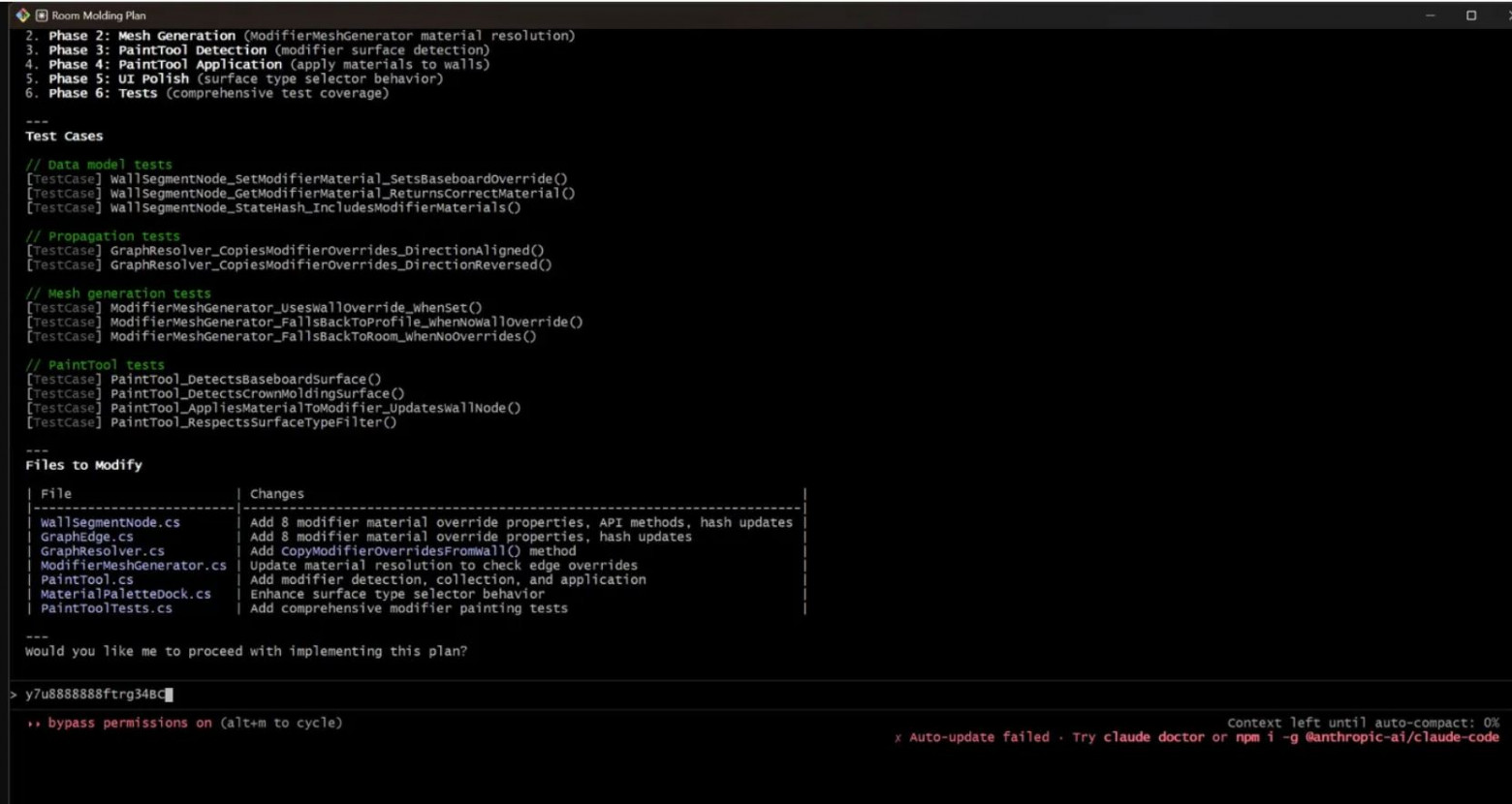Click PaintTool_DetectsBaseboardSurface() test name
The width and height of the screenshot is (1512, 804).
click(x=246, y=380)
